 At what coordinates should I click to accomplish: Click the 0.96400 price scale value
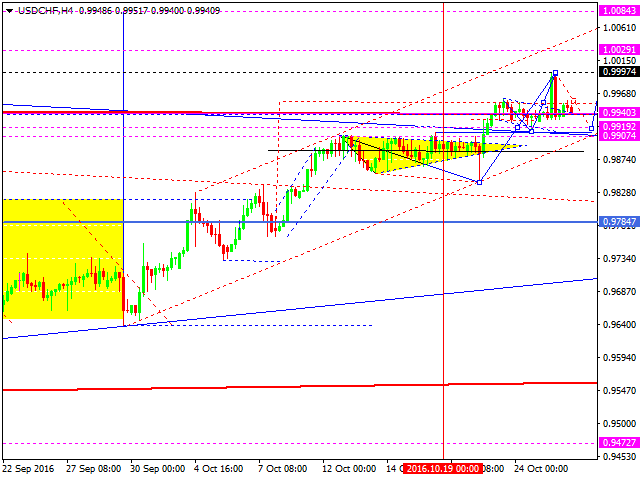point(620,325)
